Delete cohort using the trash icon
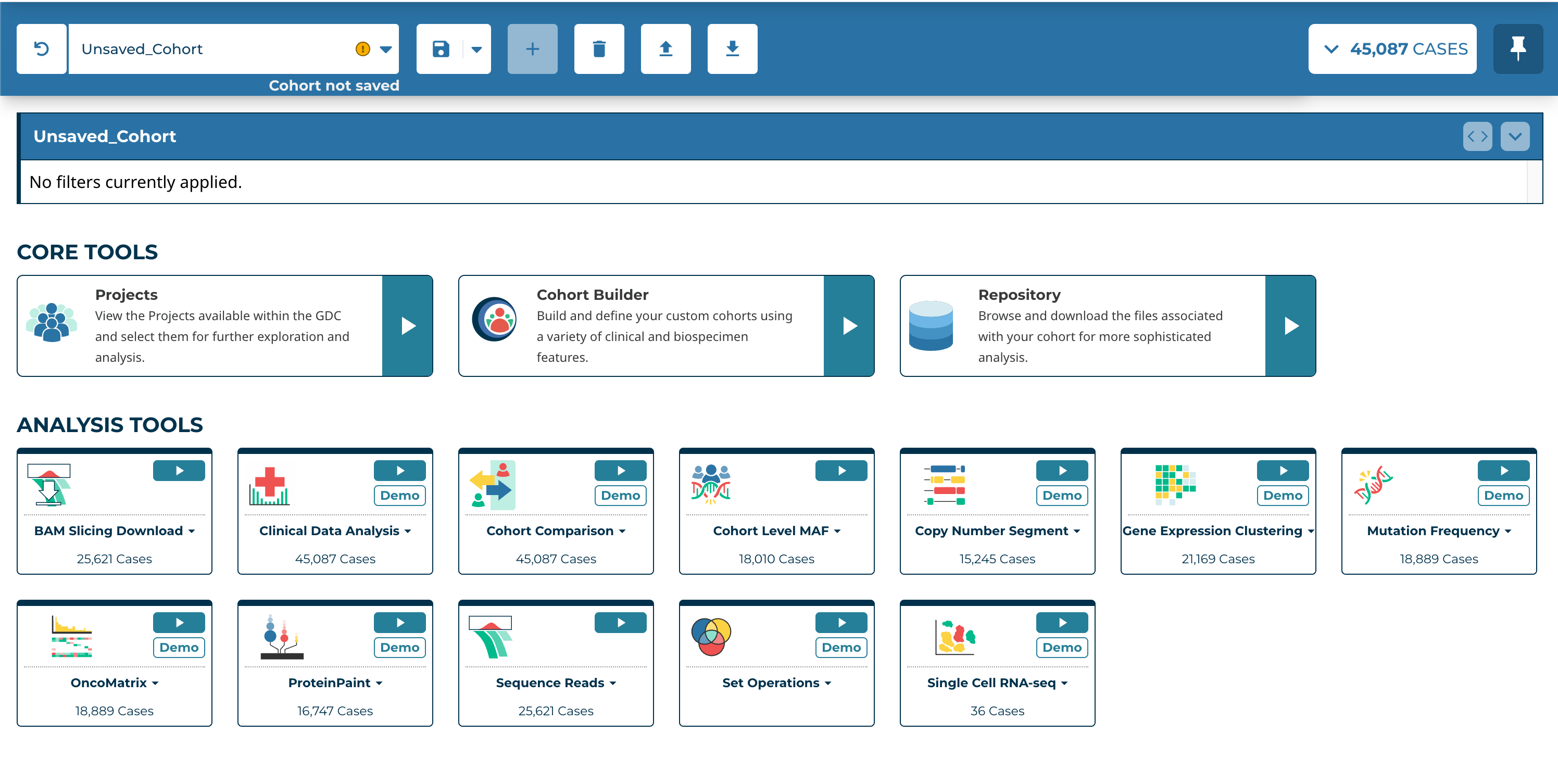This screenshot has height=784, width=1558. click(599, 49)
